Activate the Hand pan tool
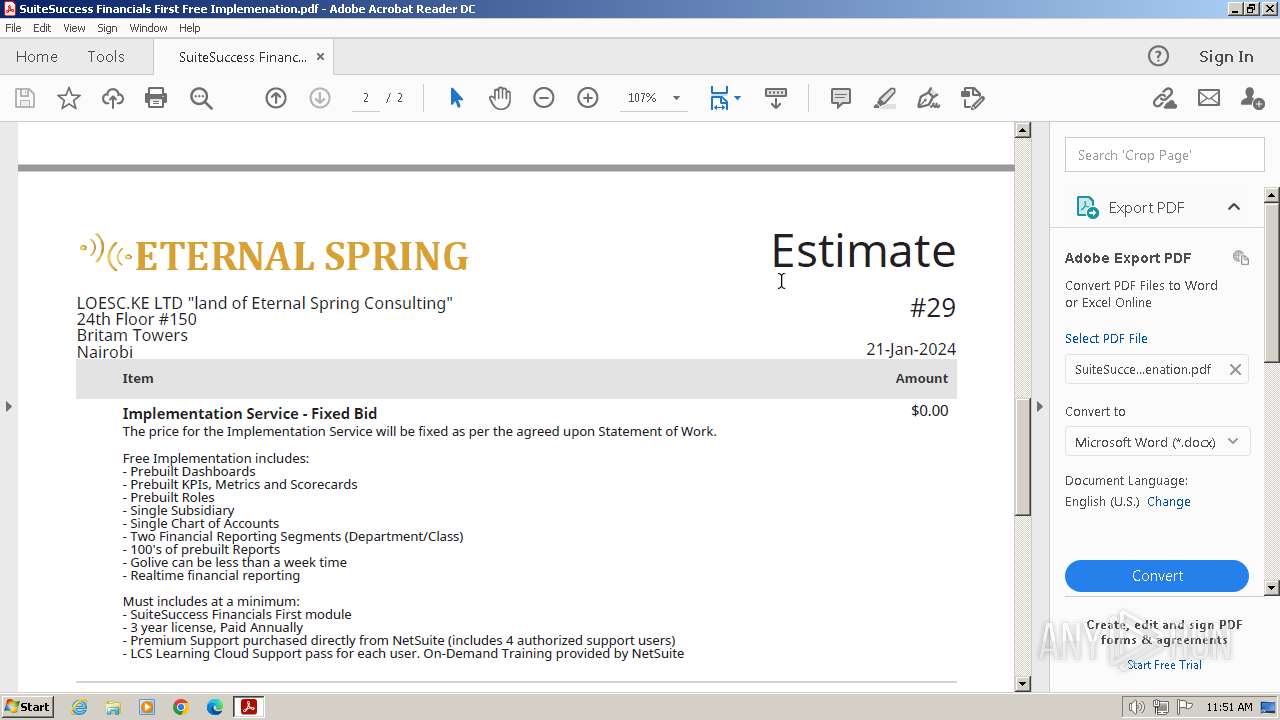1280x720 pixels. 500,98
